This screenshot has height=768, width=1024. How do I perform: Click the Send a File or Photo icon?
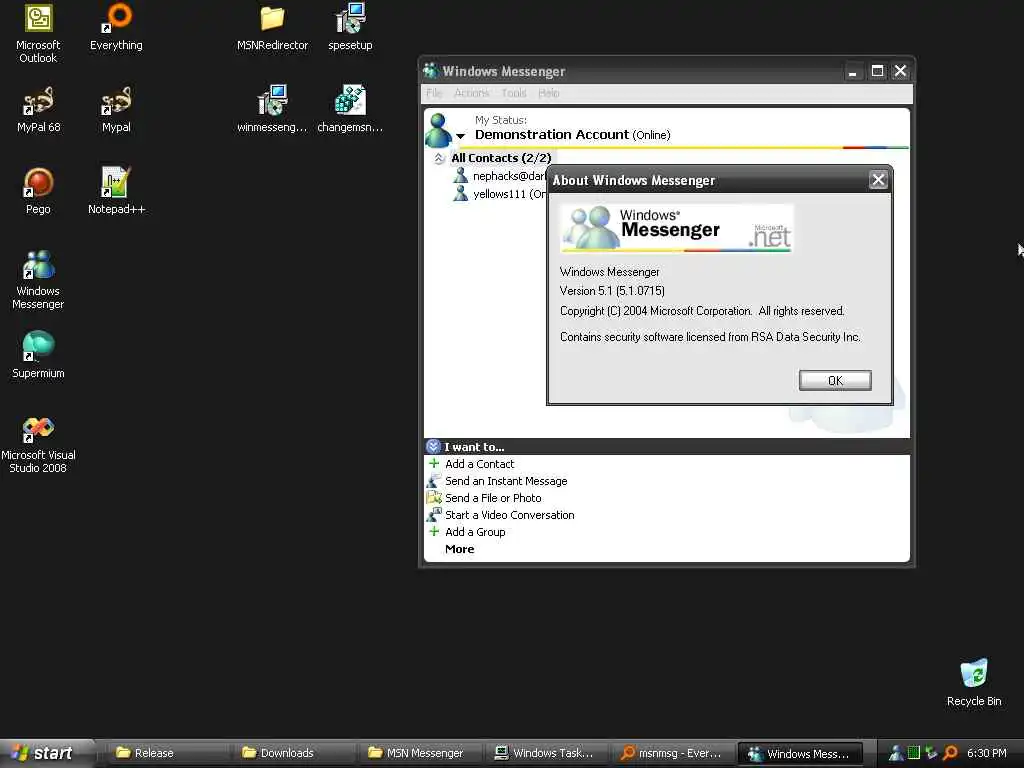pyautogui.click(x=434, y=498)
